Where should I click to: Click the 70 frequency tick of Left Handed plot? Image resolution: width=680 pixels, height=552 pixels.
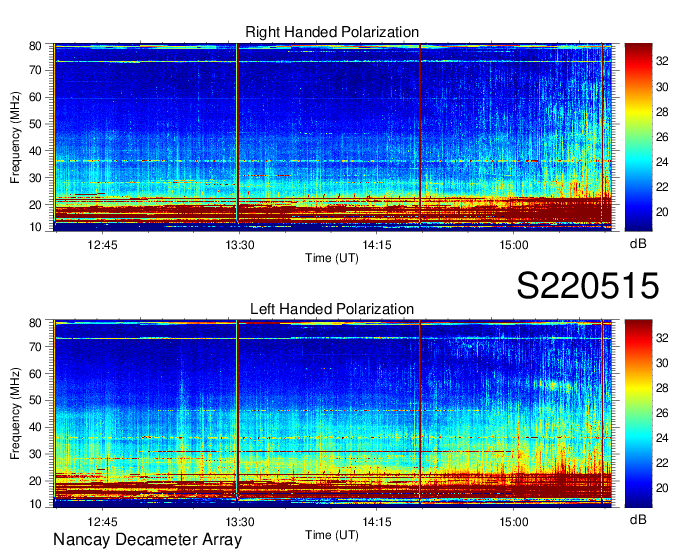tap(35, 346)
